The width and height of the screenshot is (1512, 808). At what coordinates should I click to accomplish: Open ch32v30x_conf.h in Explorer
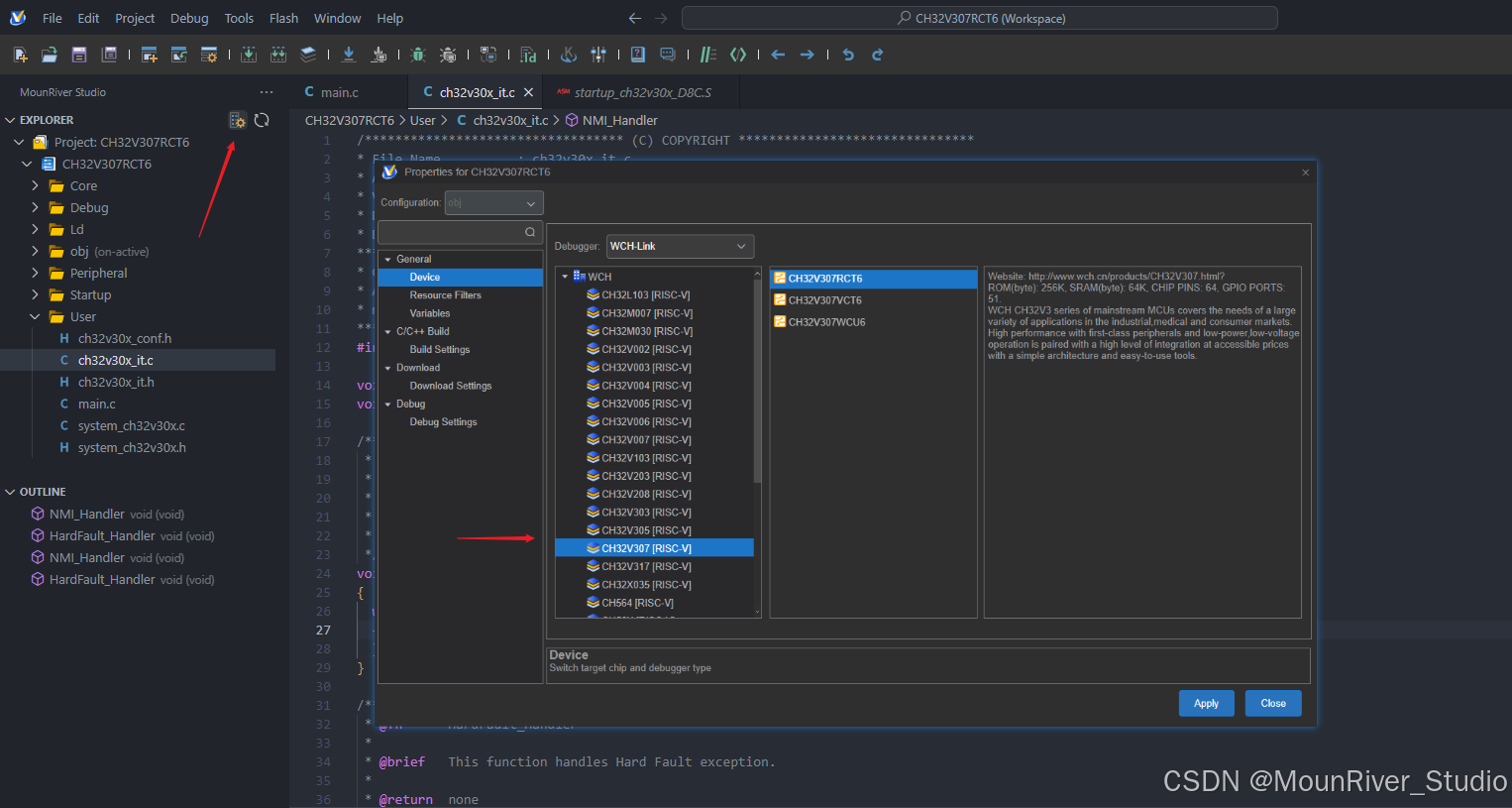click(x=125, y=338)
